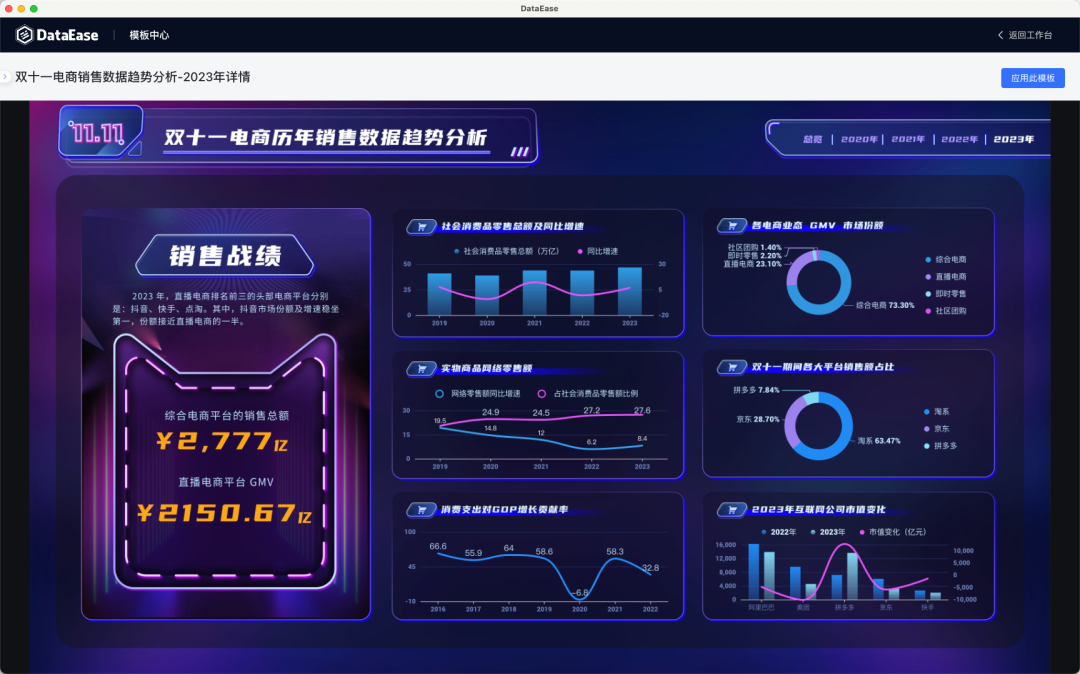Click the 32.8 data point in GDP chart

pos(650,568)
